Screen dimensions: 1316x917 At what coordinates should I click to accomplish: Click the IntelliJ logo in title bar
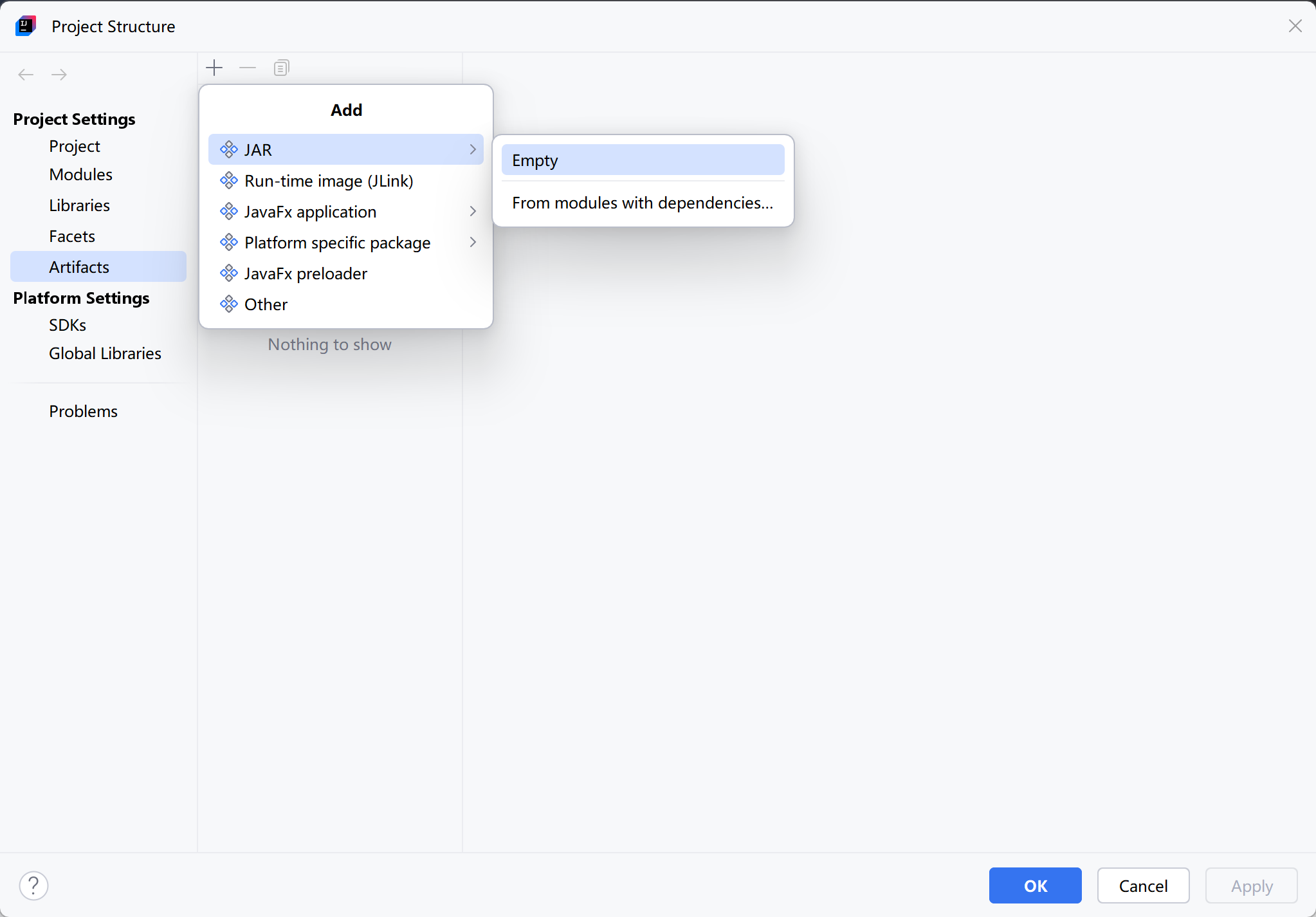coord(26,26)
